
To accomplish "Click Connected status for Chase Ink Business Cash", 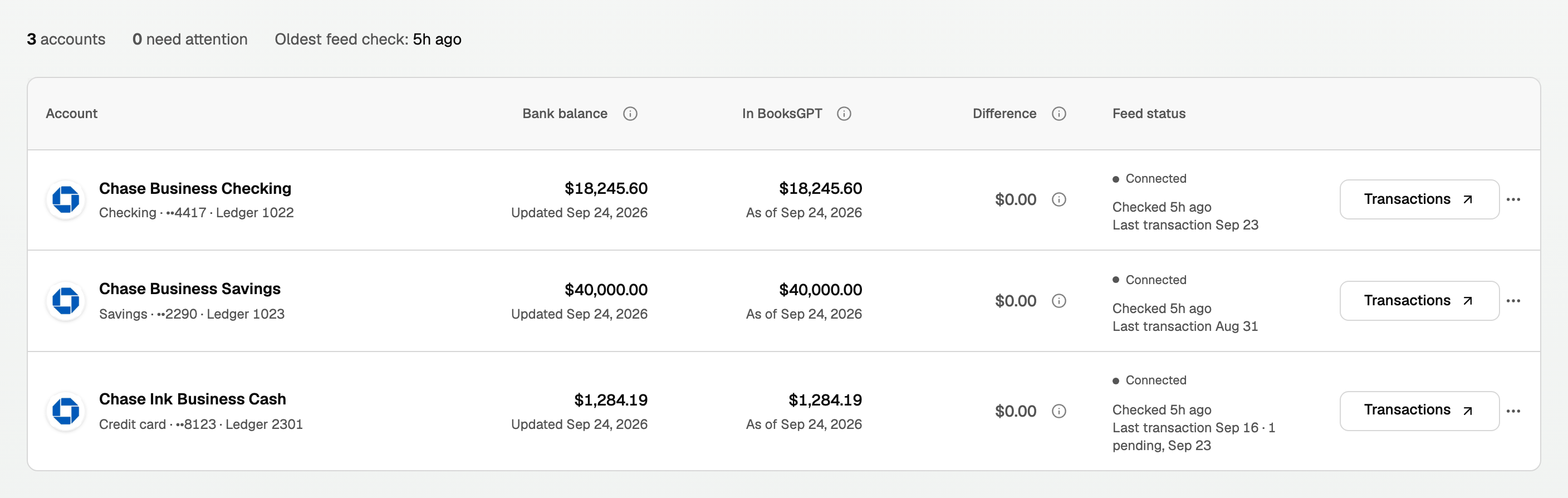I will coord(1149,380).
